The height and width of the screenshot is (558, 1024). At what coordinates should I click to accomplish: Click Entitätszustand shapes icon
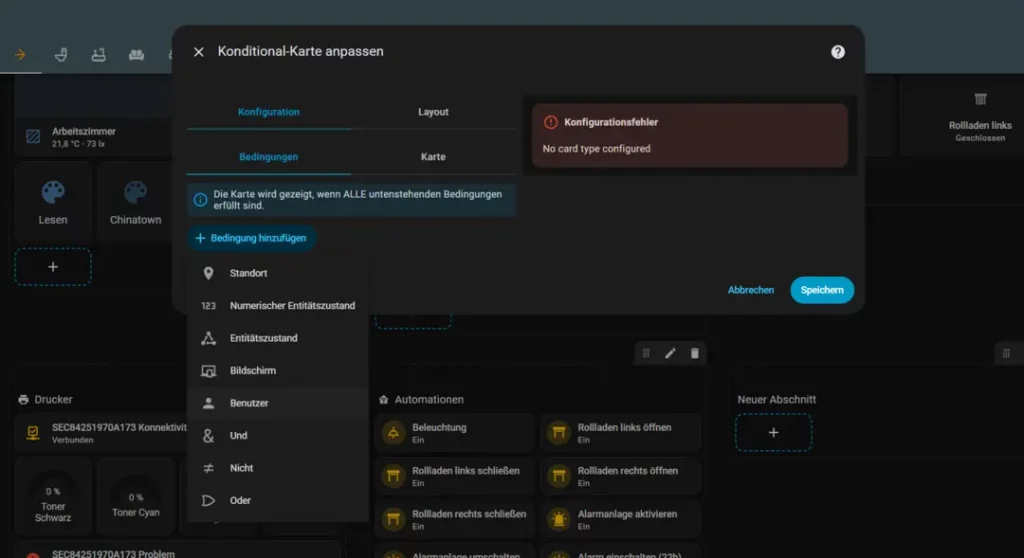(208, 338)
